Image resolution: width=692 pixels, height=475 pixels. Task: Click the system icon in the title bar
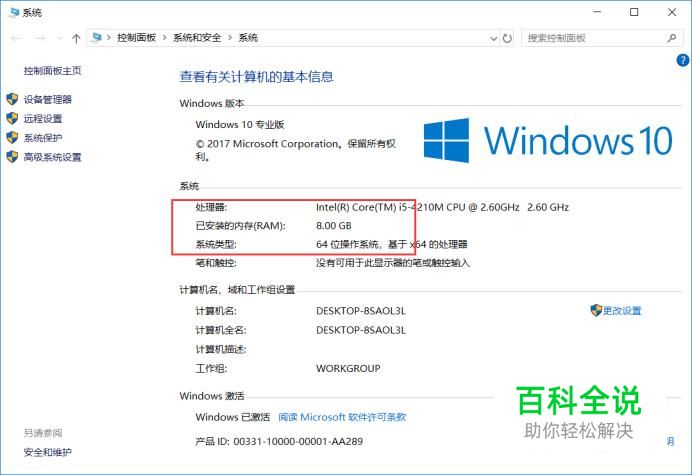(14, 12)
